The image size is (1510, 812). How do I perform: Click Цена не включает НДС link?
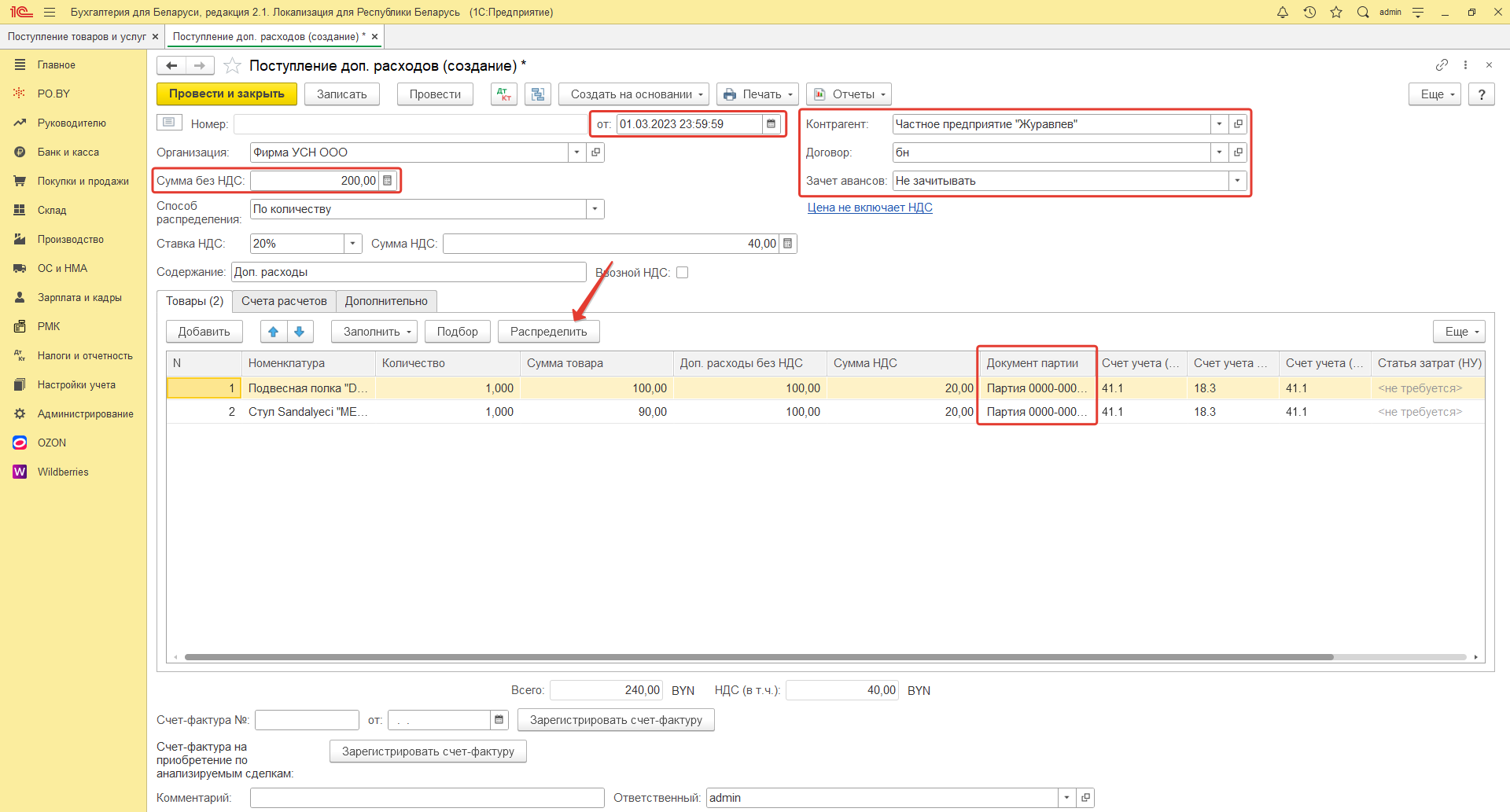coord(870,208)
